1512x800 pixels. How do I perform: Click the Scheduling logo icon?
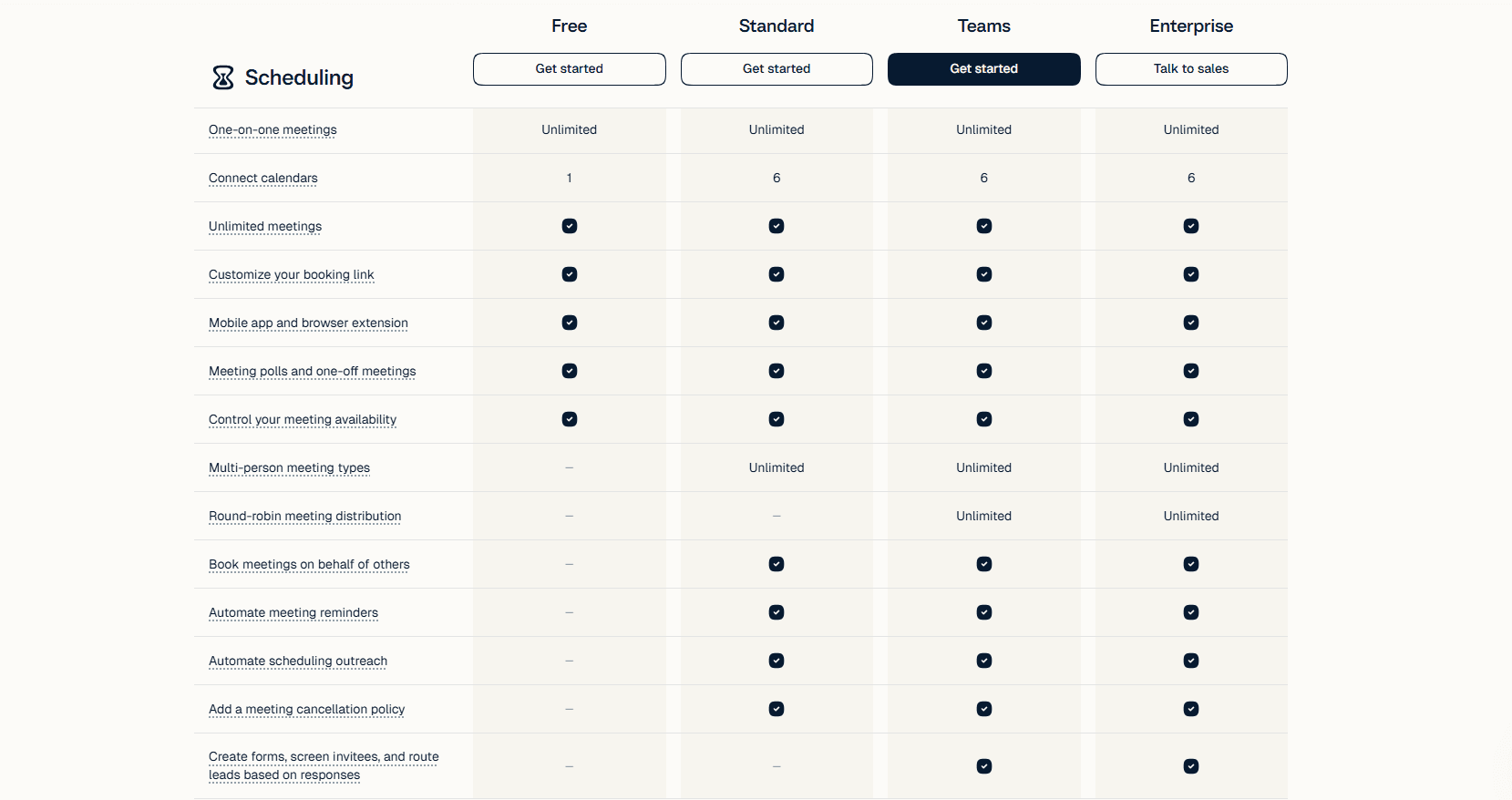click(223, 77)
